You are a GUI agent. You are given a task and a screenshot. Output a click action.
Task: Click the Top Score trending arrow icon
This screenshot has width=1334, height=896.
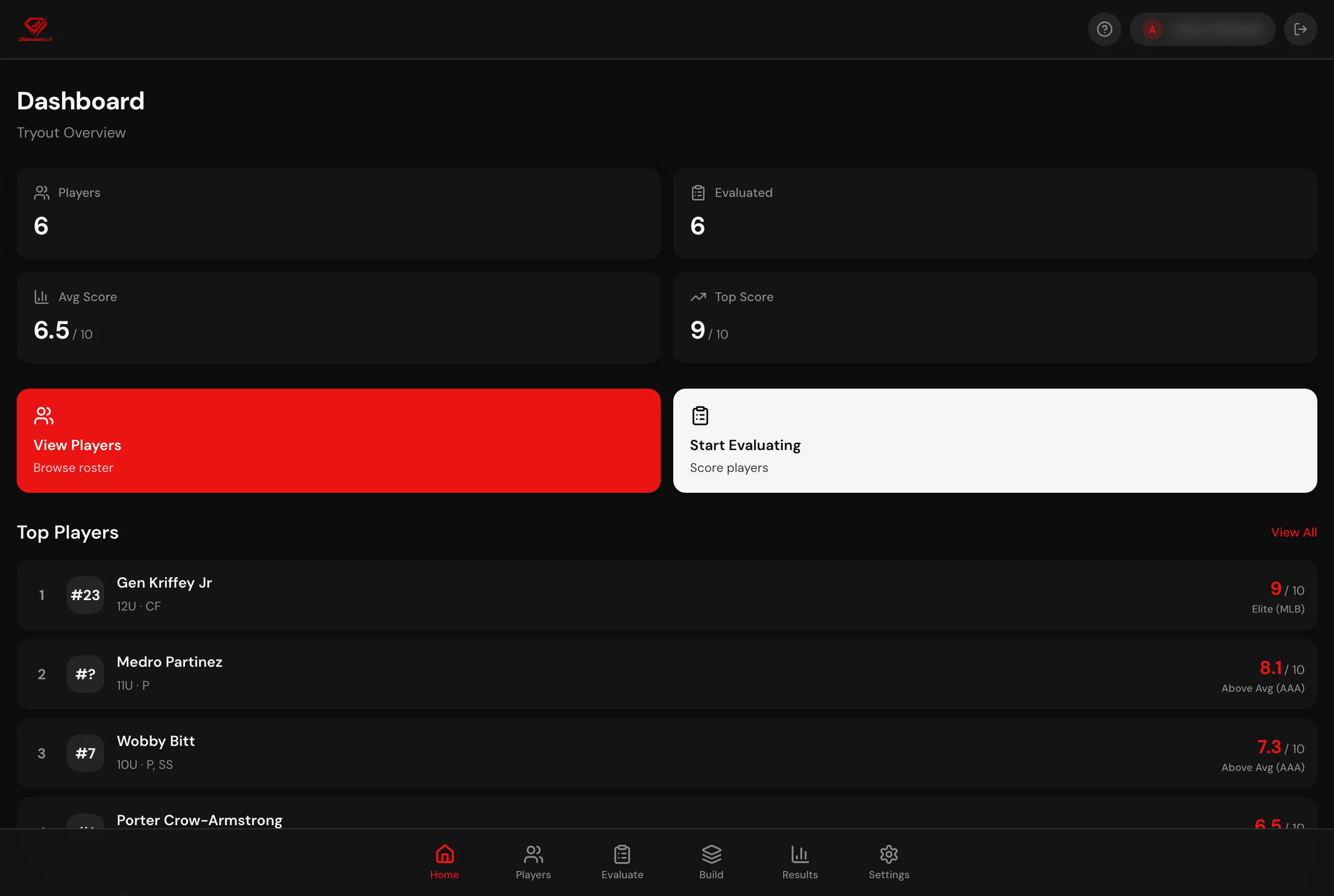698,297
